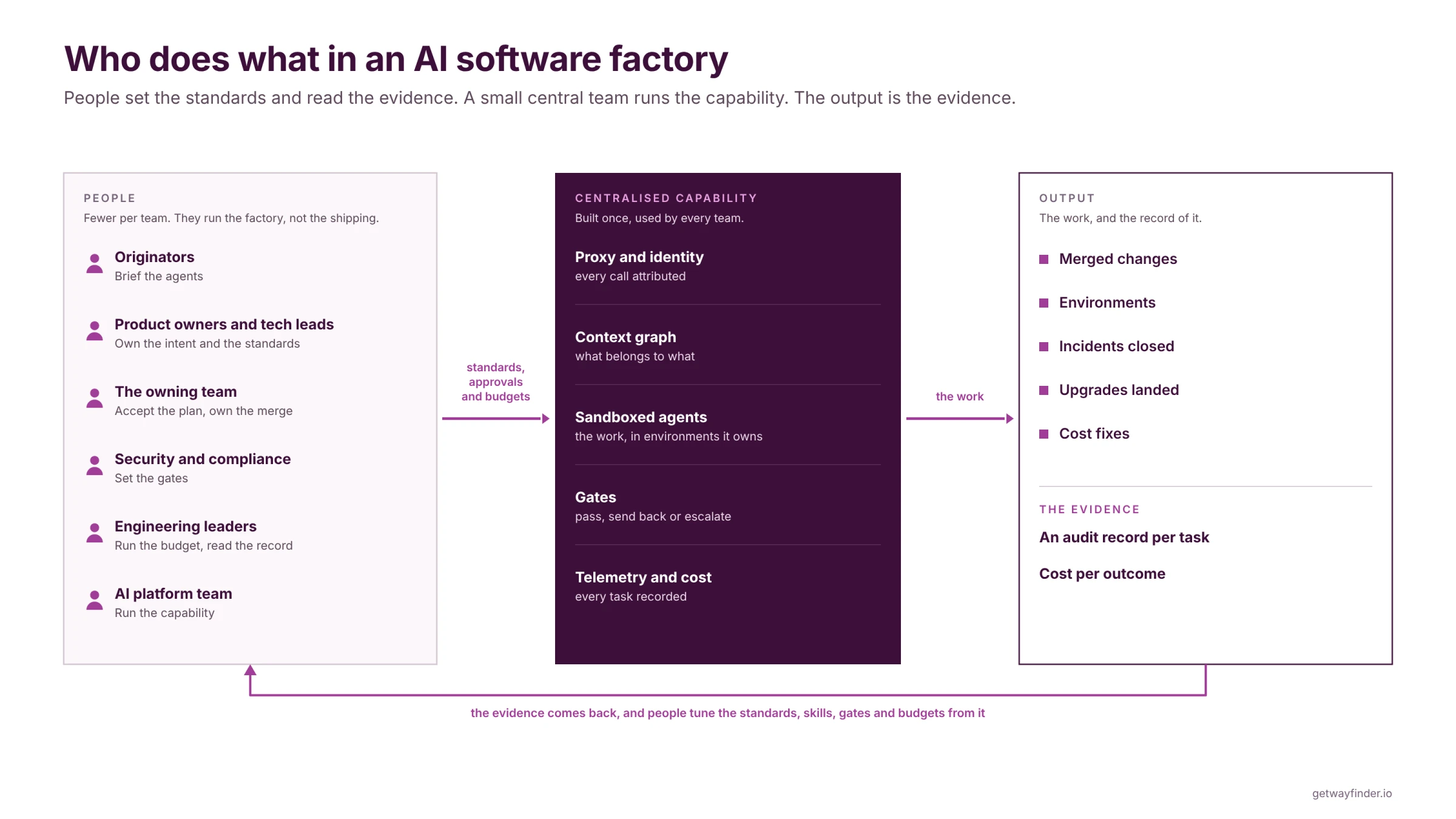Click the person icon beside Originators
The height and width of the screenshot is (819, 1456).
click(95, 263)
